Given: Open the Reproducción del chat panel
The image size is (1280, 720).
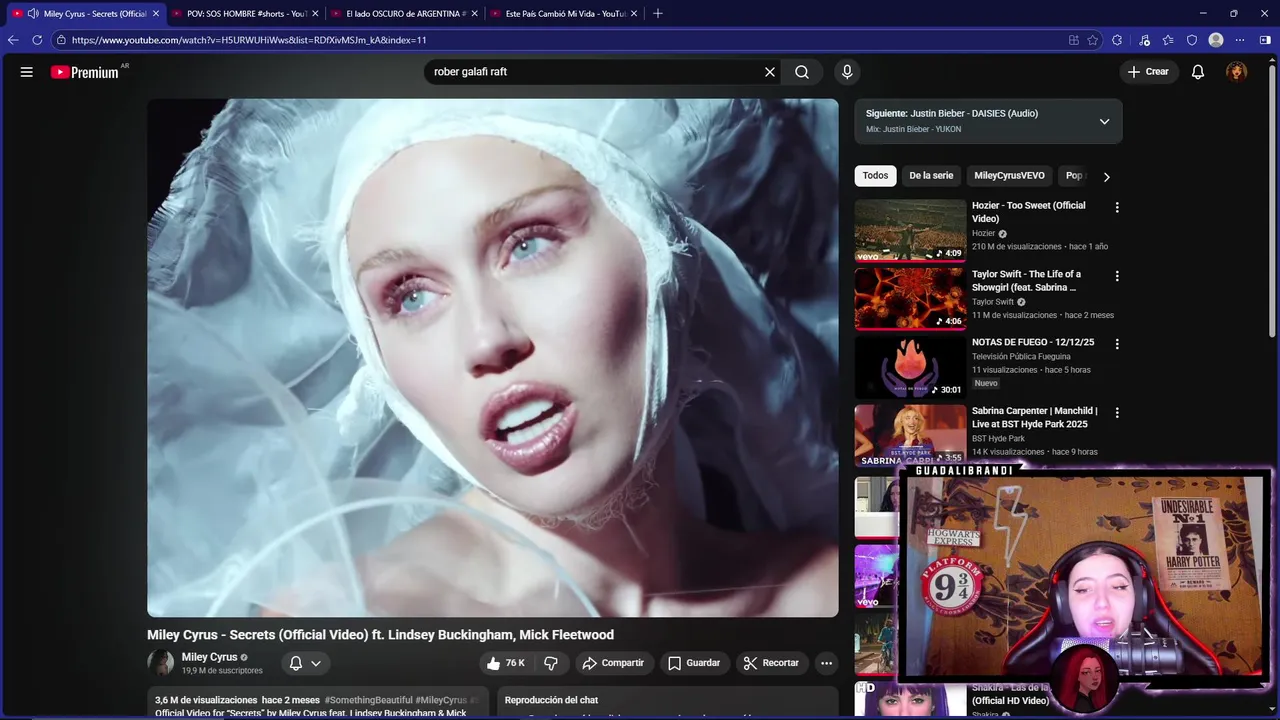Looking at the screenshot, I should 667,703.
